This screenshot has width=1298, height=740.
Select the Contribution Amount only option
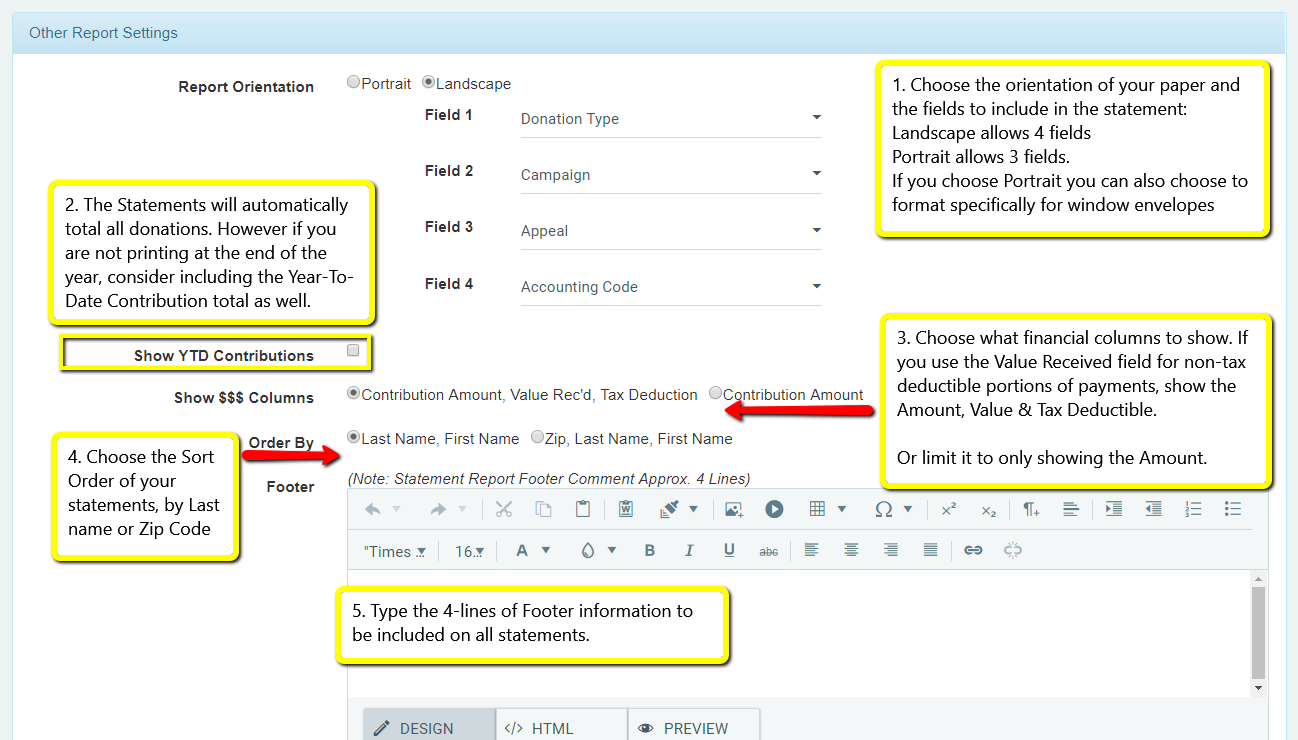pos(715,393)
